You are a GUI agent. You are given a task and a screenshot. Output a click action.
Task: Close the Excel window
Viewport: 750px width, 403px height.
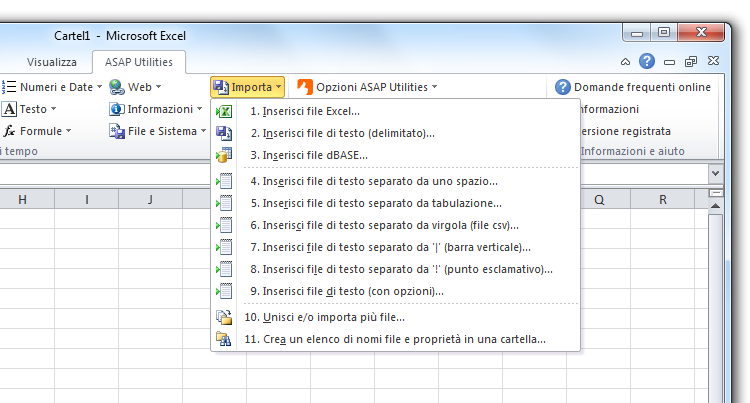(701, 32)
